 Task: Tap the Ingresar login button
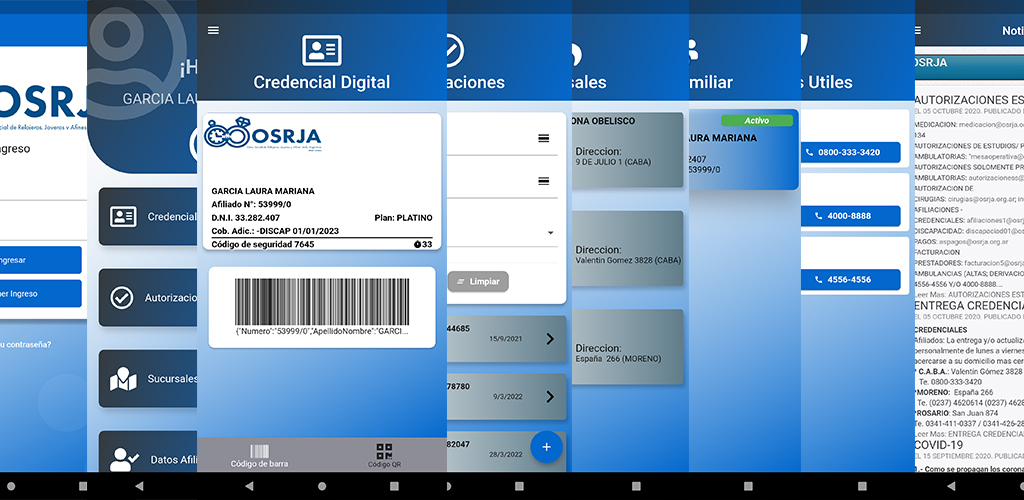(40, 260)
